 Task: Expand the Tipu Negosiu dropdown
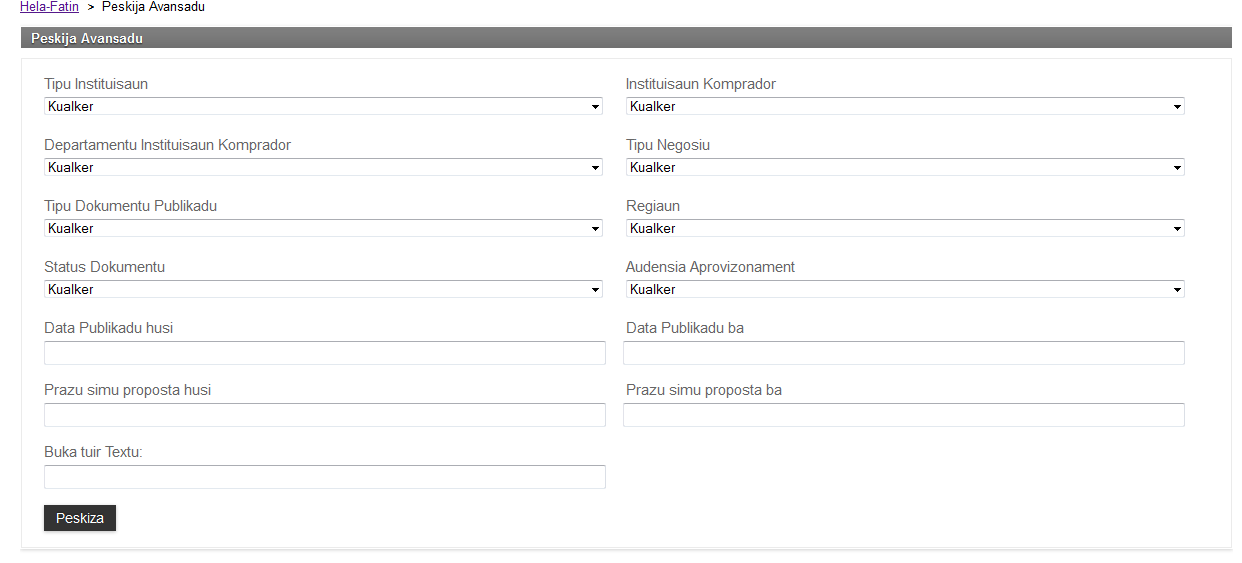(905, 167)
